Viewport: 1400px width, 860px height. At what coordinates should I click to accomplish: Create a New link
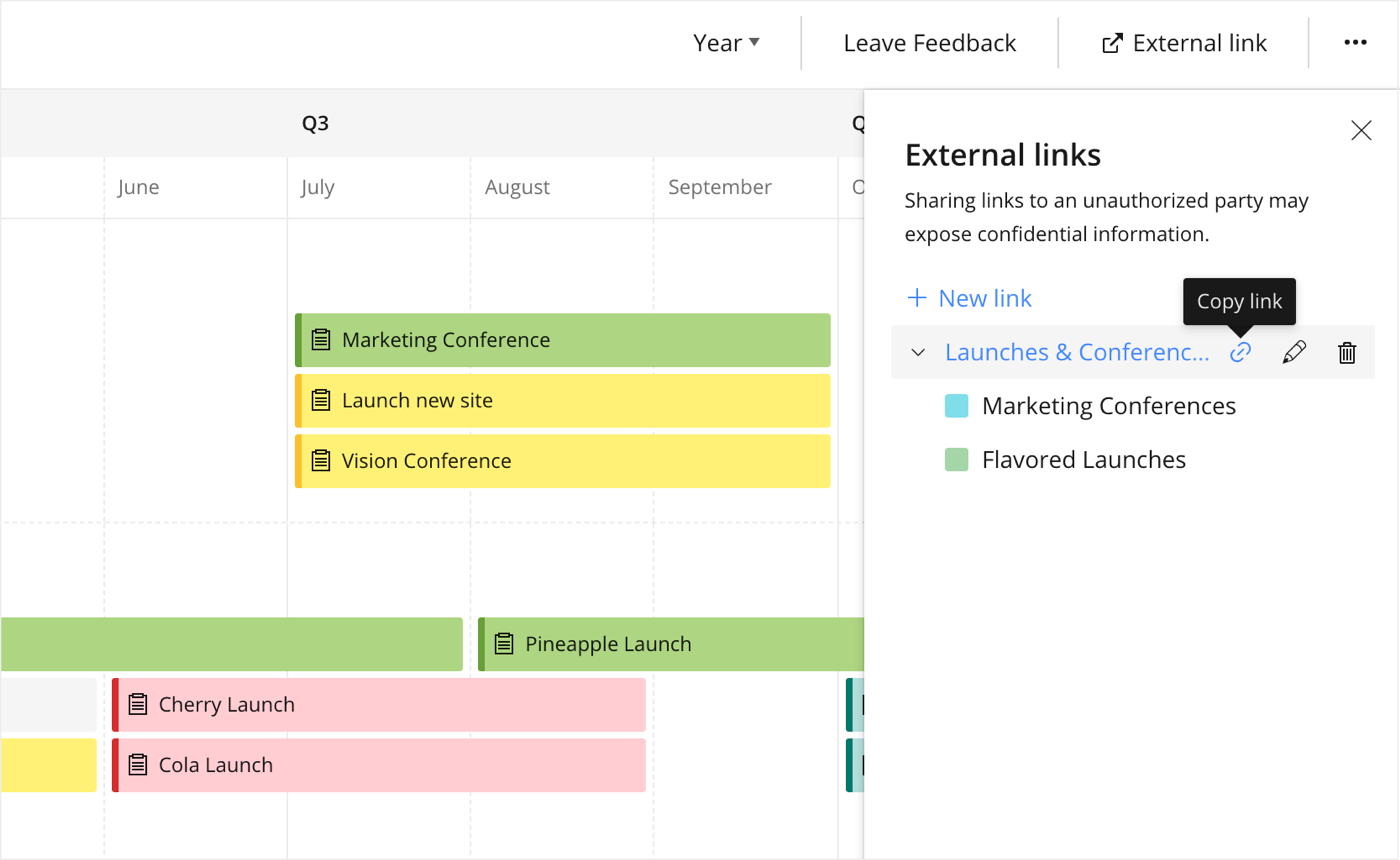(x=969, y=298)
